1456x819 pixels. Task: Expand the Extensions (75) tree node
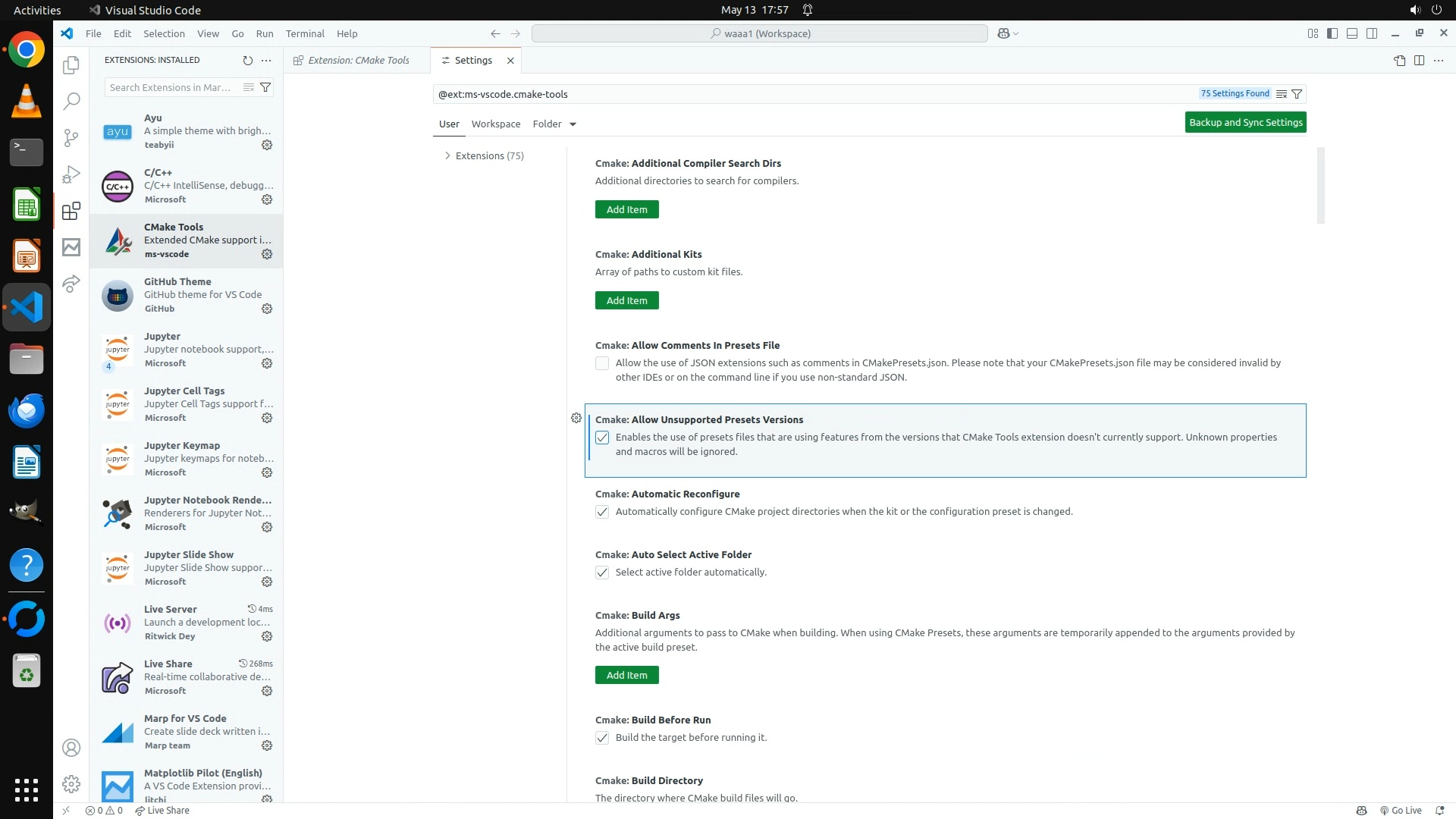[x=447, y=155]
